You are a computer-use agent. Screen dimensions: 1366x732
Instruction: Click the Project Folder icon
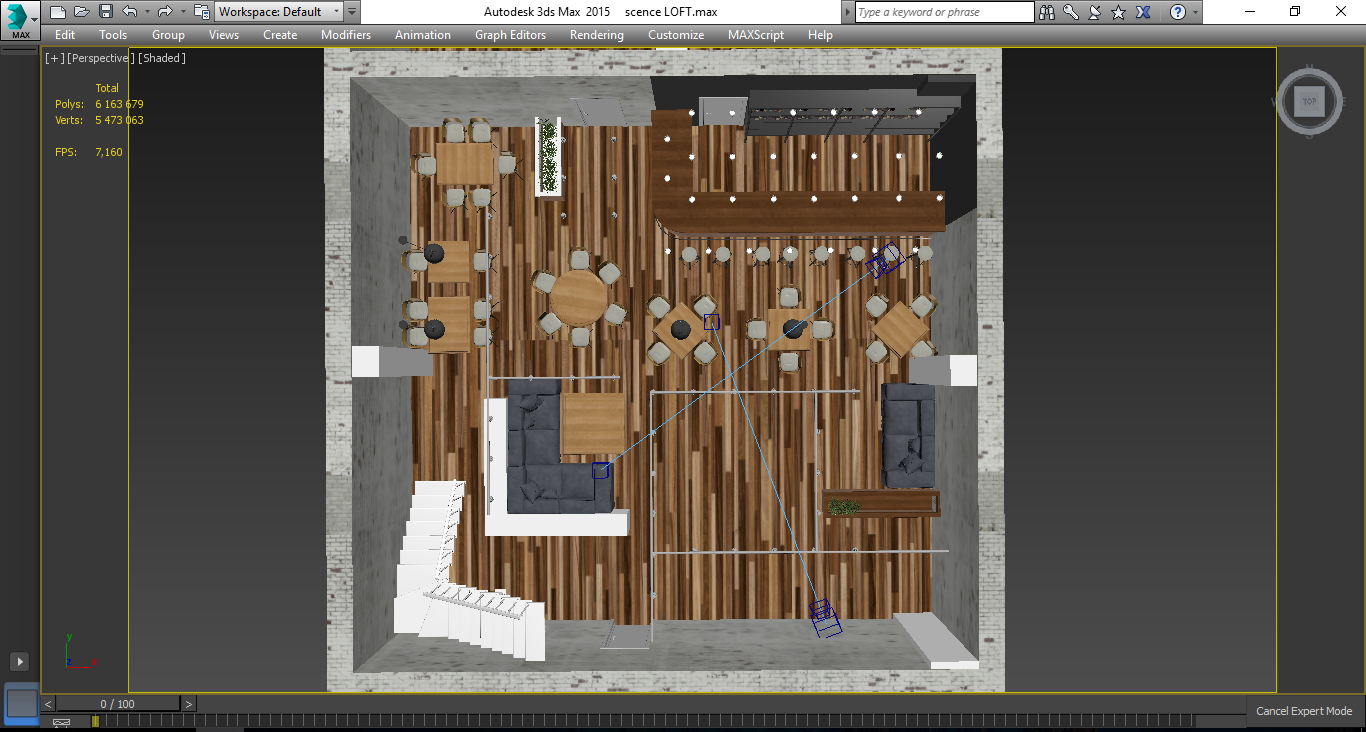tap(201, 12)
